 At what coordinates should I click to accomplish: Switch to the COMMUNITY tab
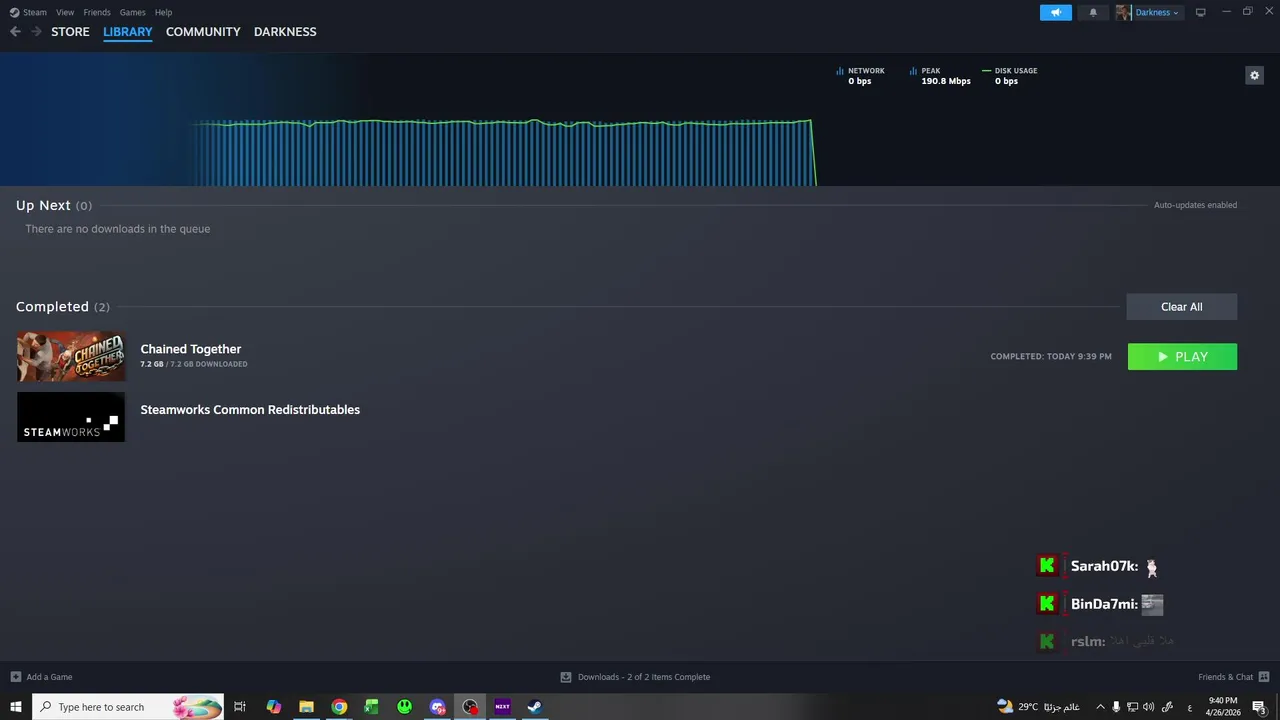tap(203, 32)
